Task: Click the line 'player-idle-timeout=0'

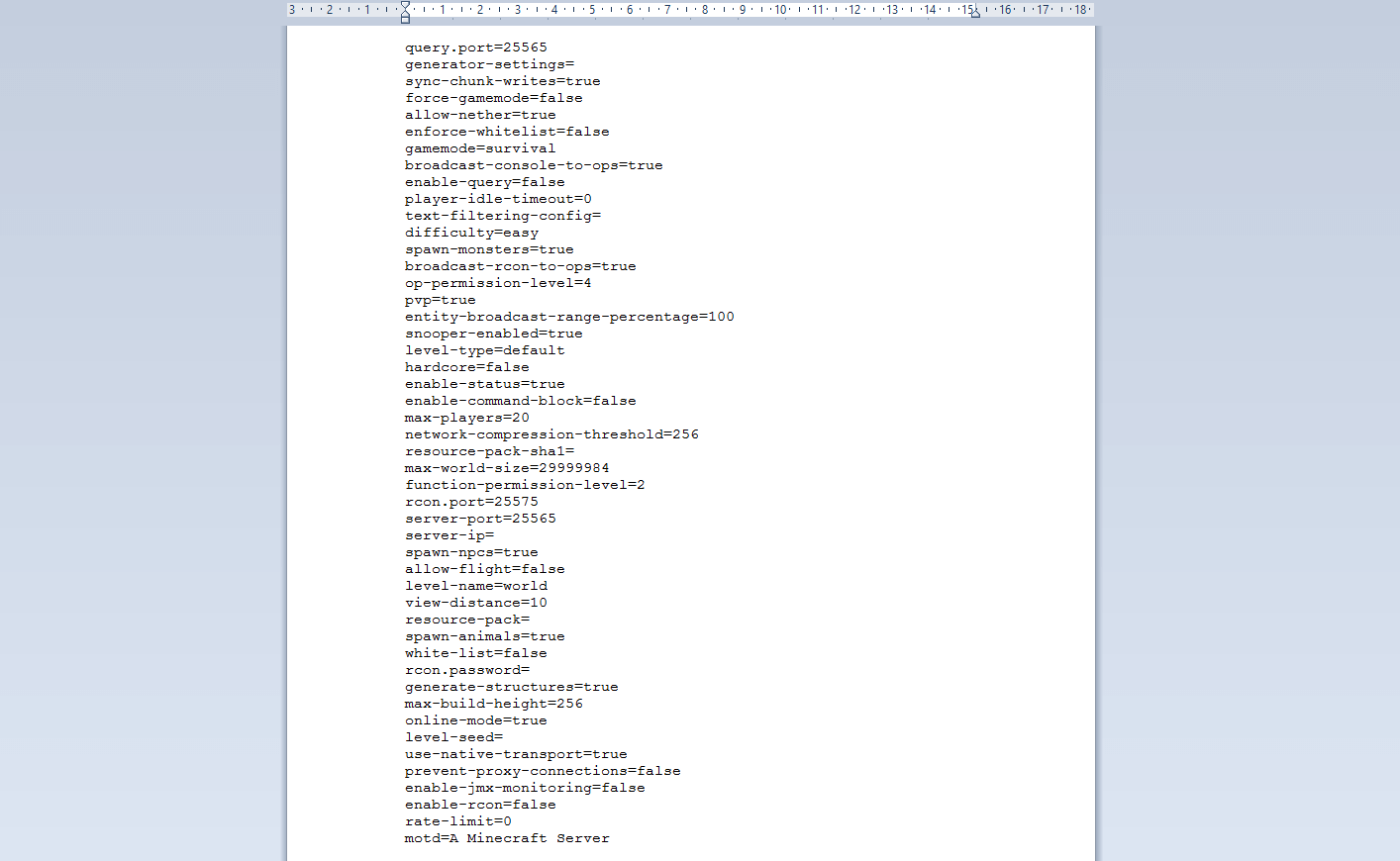Action: tap(498, 199)
